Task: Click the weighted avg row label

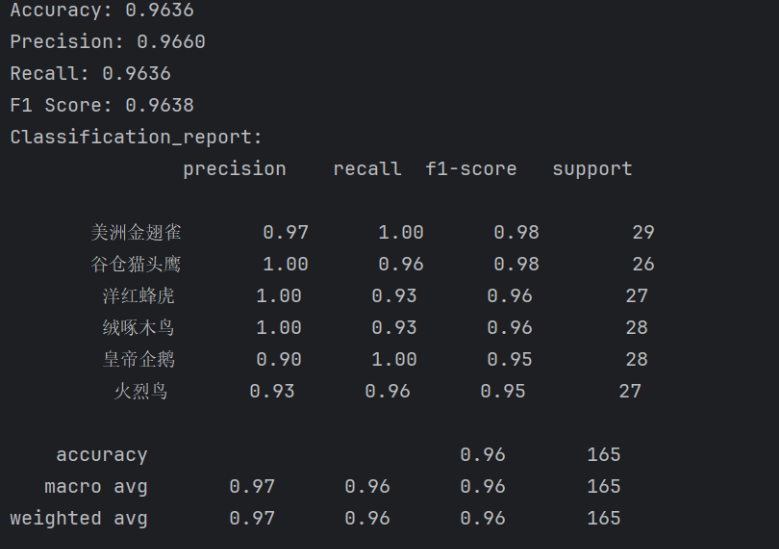Action: pyautogui.click(x=79, y=519)
